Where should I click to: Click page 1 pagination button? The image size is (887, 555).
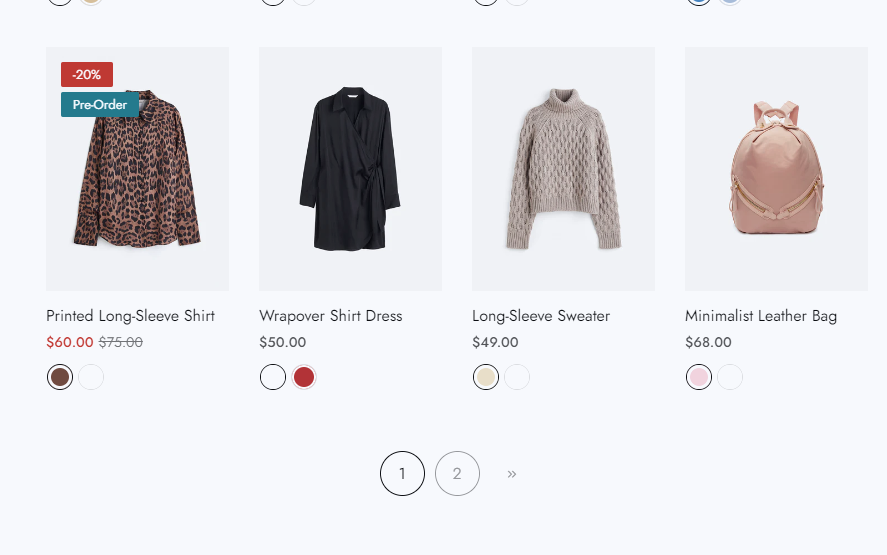click(402, 473)
